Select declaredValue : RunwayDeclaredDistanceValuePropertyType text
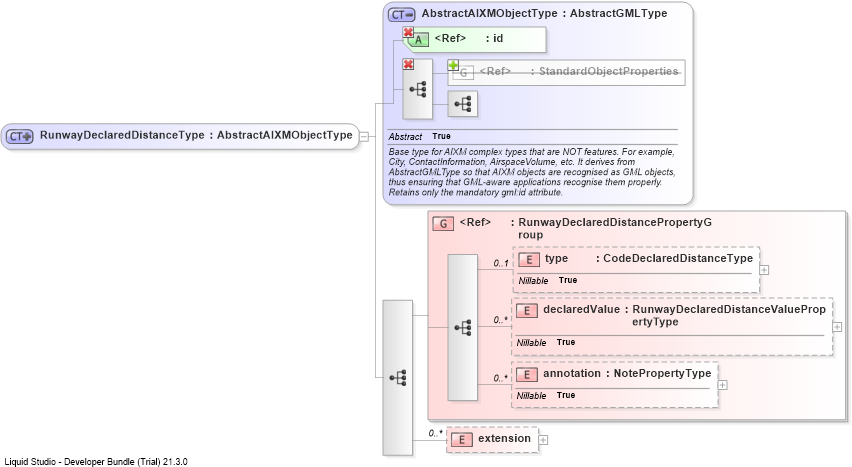Viewport: 852px width, 467px height. pyautogui.click(x=684, y=315)
